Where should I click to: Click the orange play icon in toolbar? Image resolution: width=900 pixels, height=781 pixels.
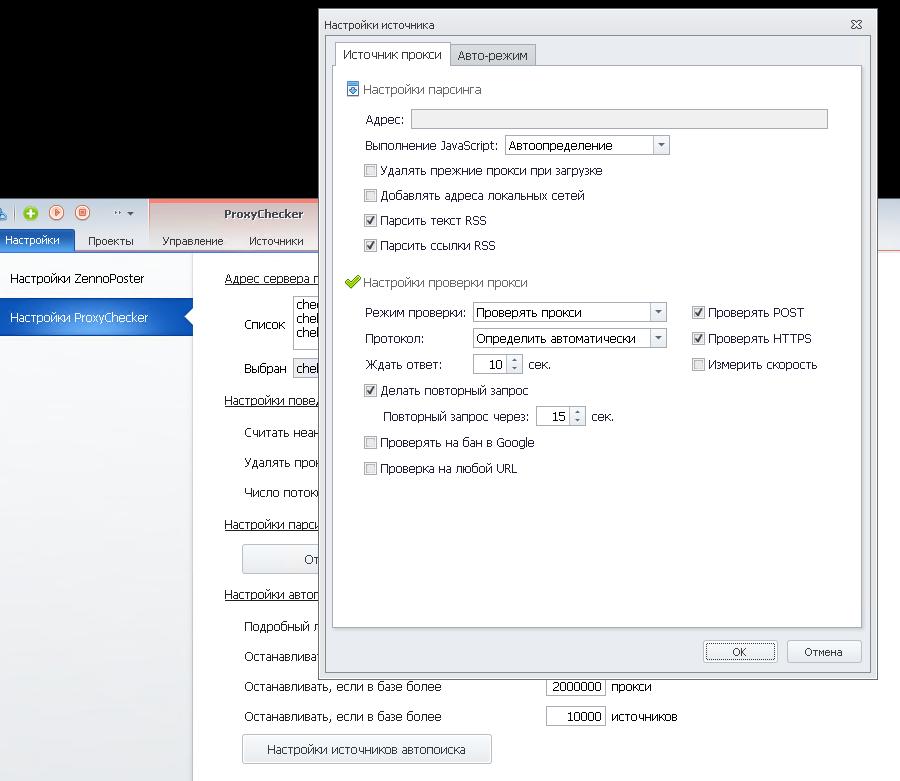pyautogui.click(x=56, y=213)
